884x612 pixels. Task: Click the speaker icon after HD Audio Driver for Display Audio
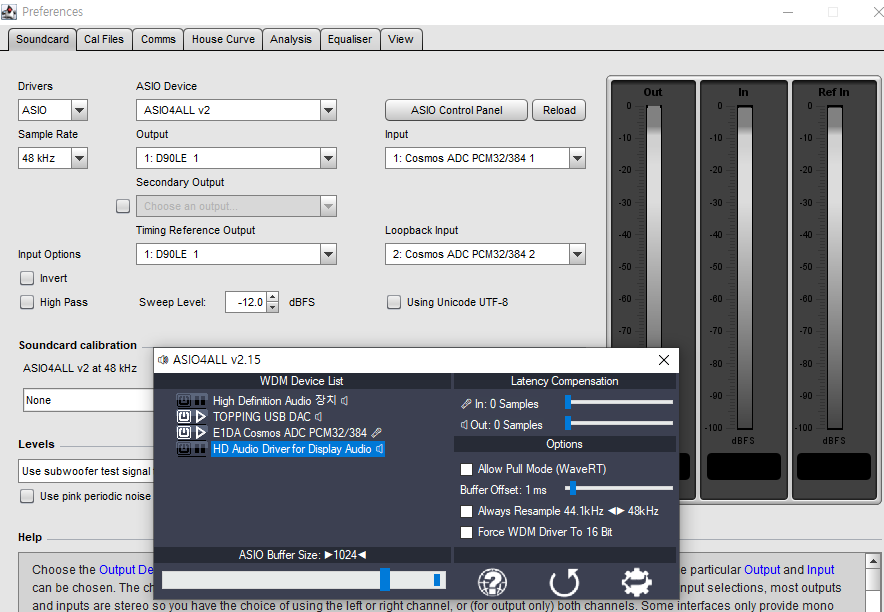point(379,449)
